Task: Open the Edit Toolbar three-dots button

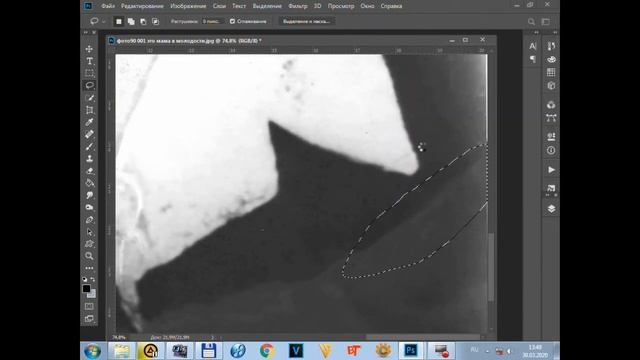Action: [89, 268]
